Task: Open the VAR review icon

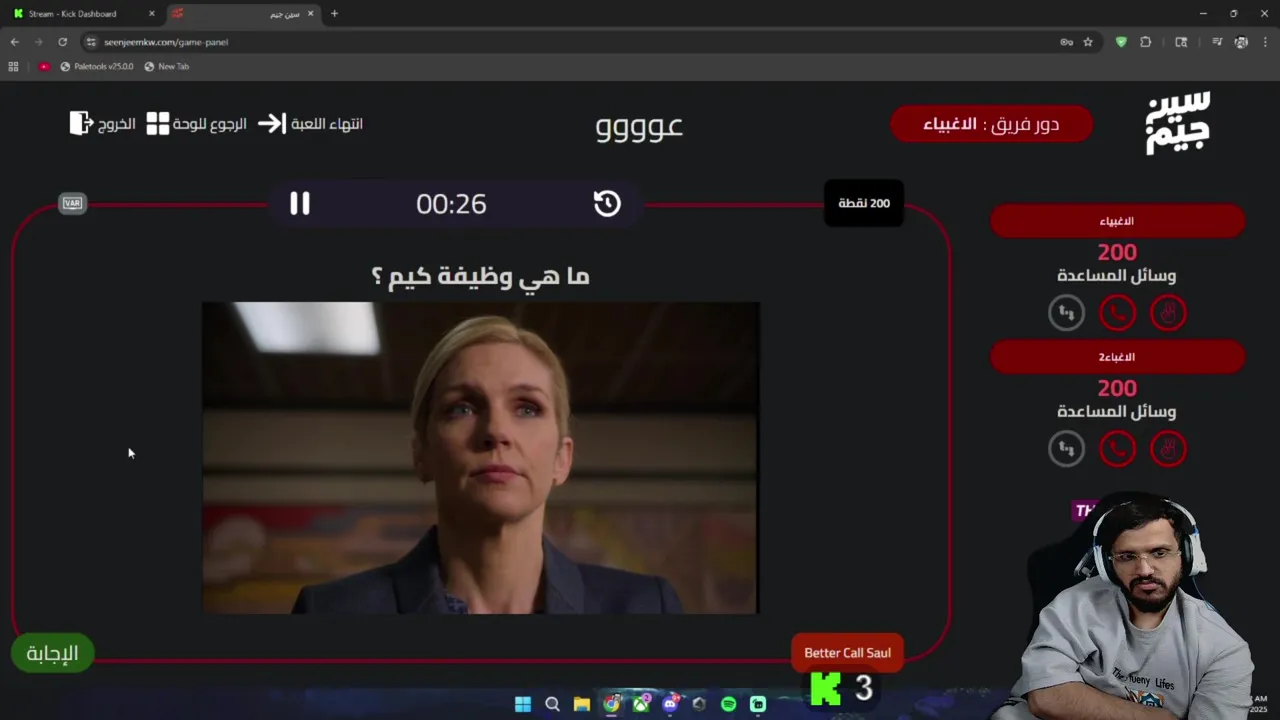Action: [72, 203]
